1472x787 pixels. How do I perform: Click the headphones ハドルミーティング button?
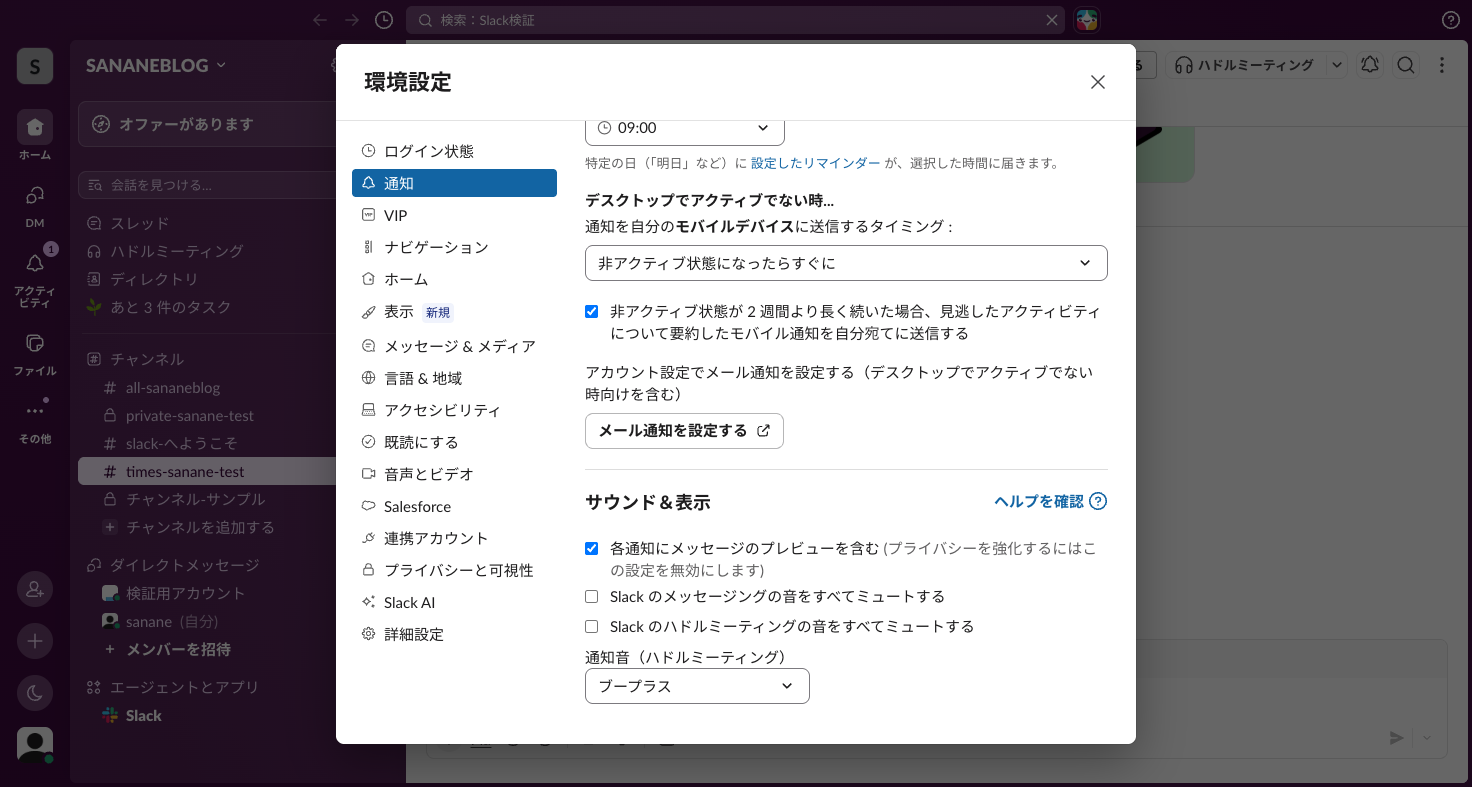[x=1245, y=65]
